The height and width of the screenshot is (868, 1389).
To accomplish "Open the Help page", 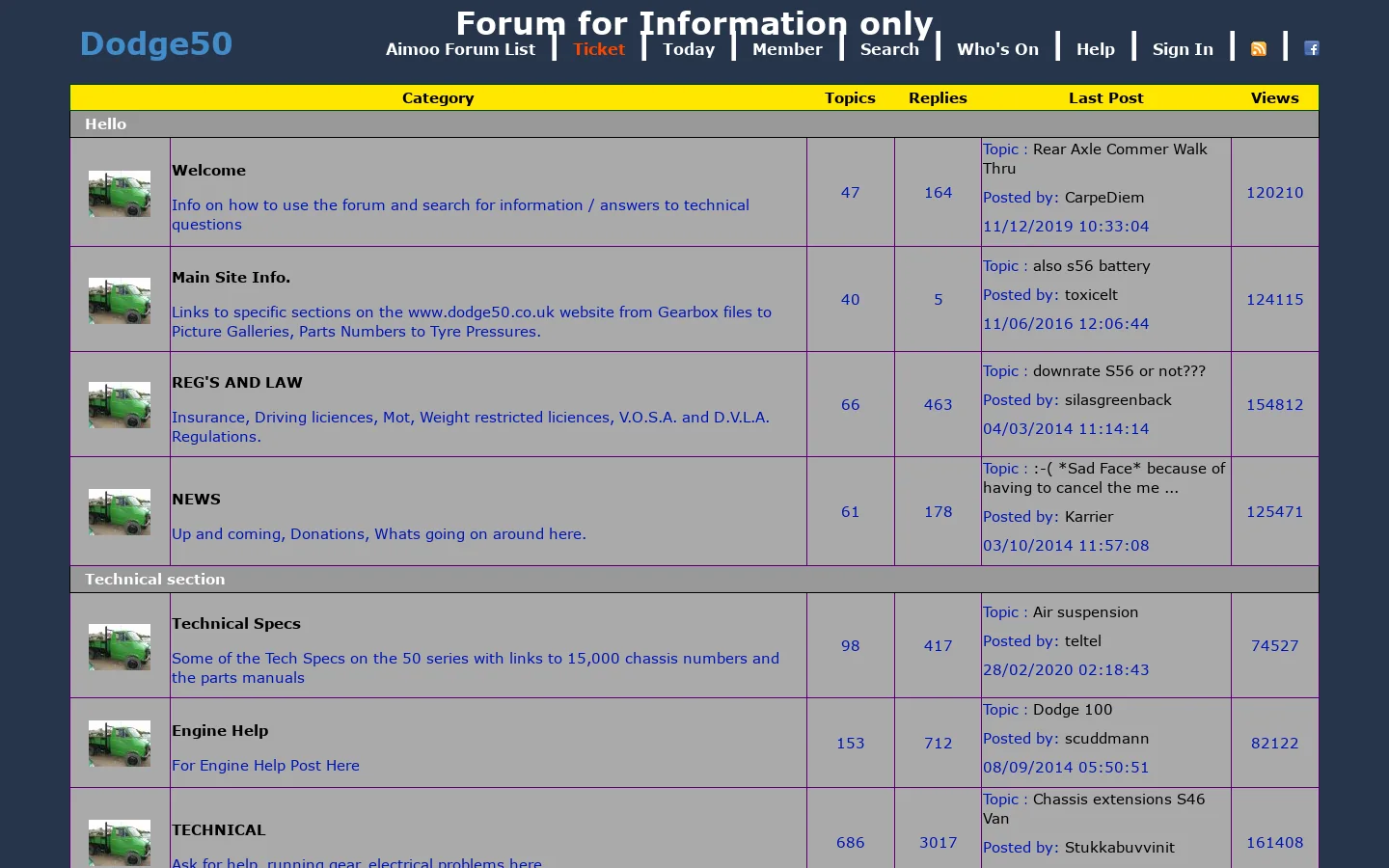I will [1096, 49].
